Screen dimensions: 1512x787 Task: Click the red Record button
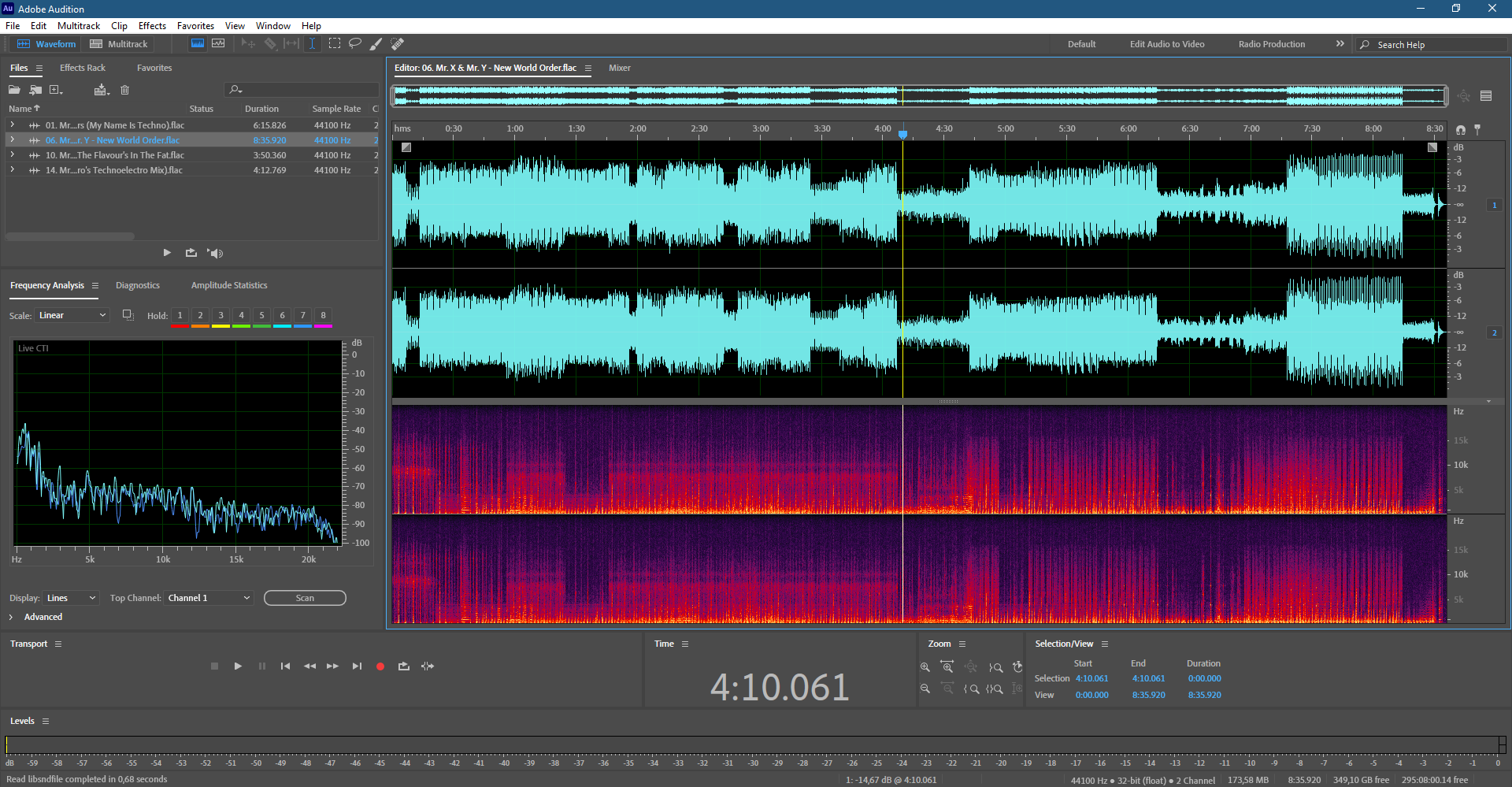click(380, 666)
